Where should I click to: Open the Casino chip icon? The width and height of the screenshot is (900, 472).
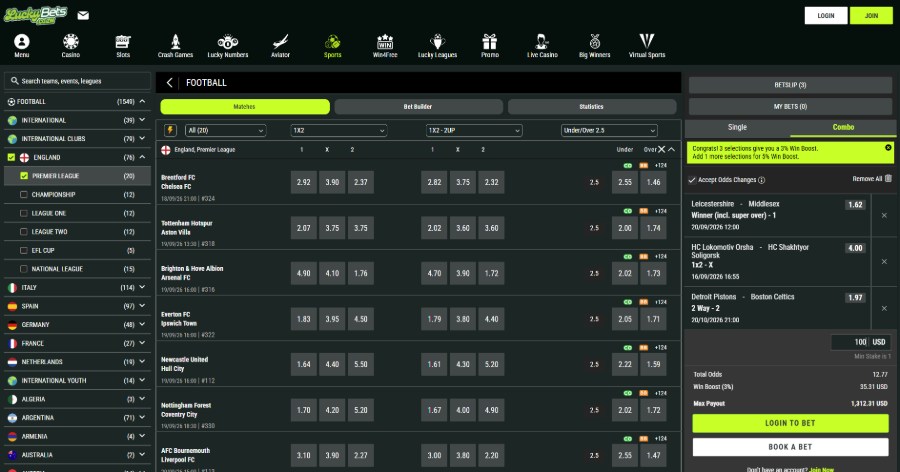point(71,42)
